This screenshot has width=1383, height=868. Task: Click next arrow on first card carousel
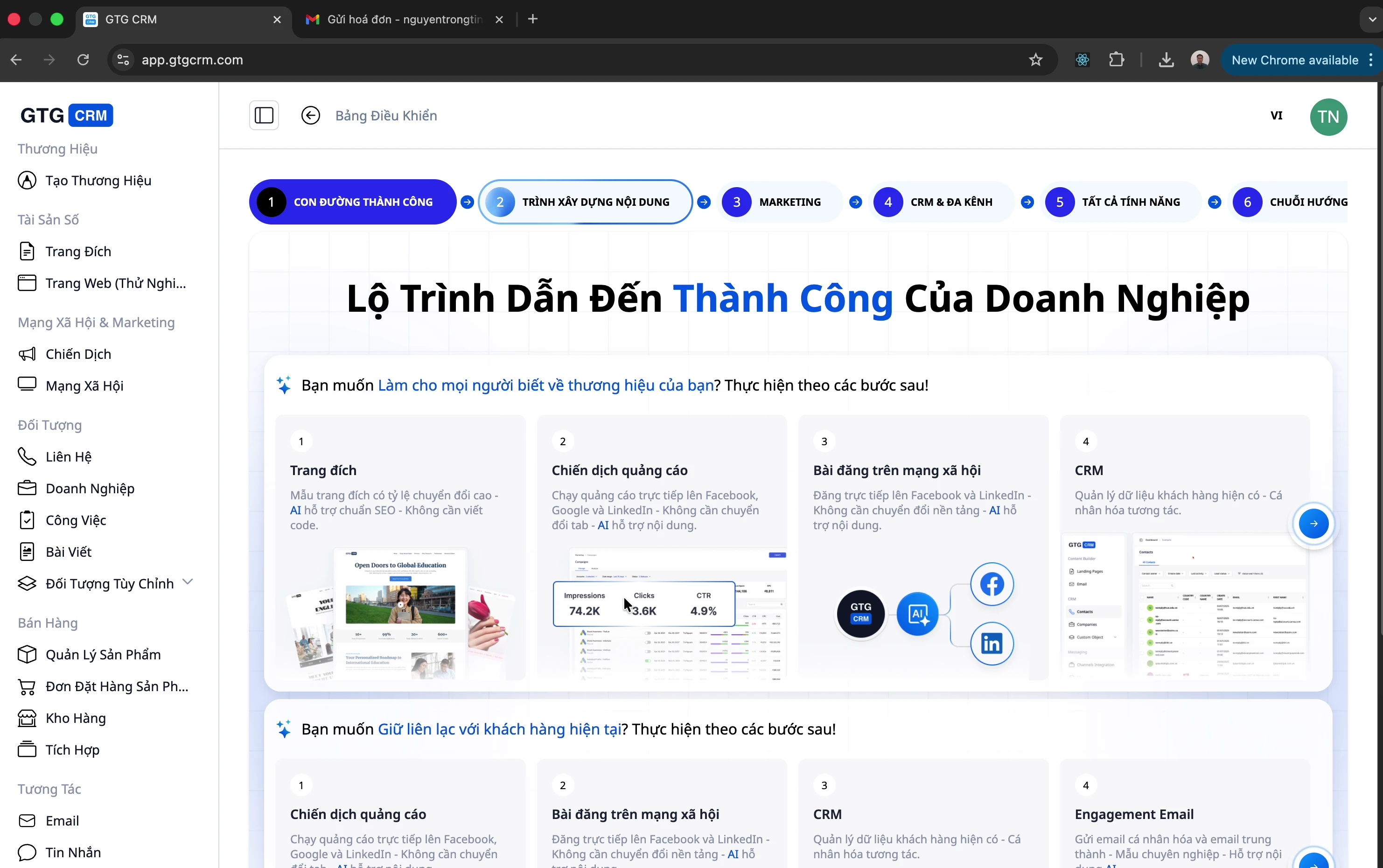[1313, 524]
